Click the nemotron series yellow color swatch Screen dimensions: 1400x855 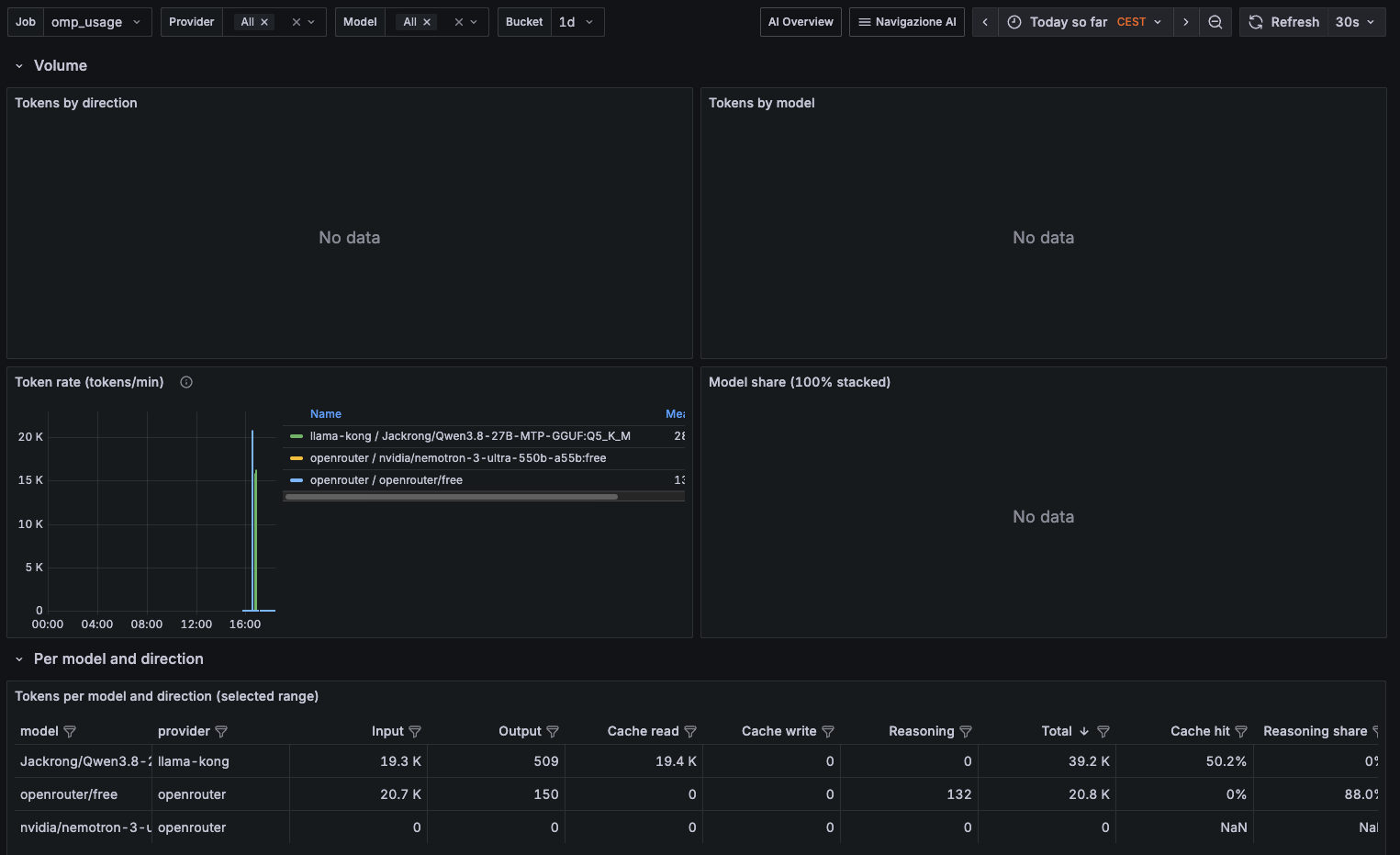pyautogui.click(x=297, y=458)
